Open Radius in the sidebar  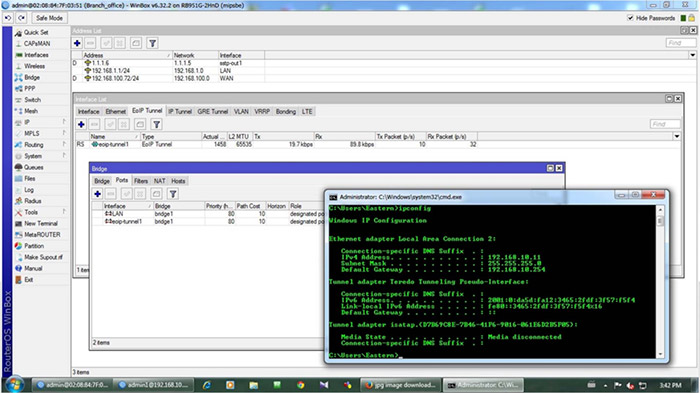tap(33, 201)
